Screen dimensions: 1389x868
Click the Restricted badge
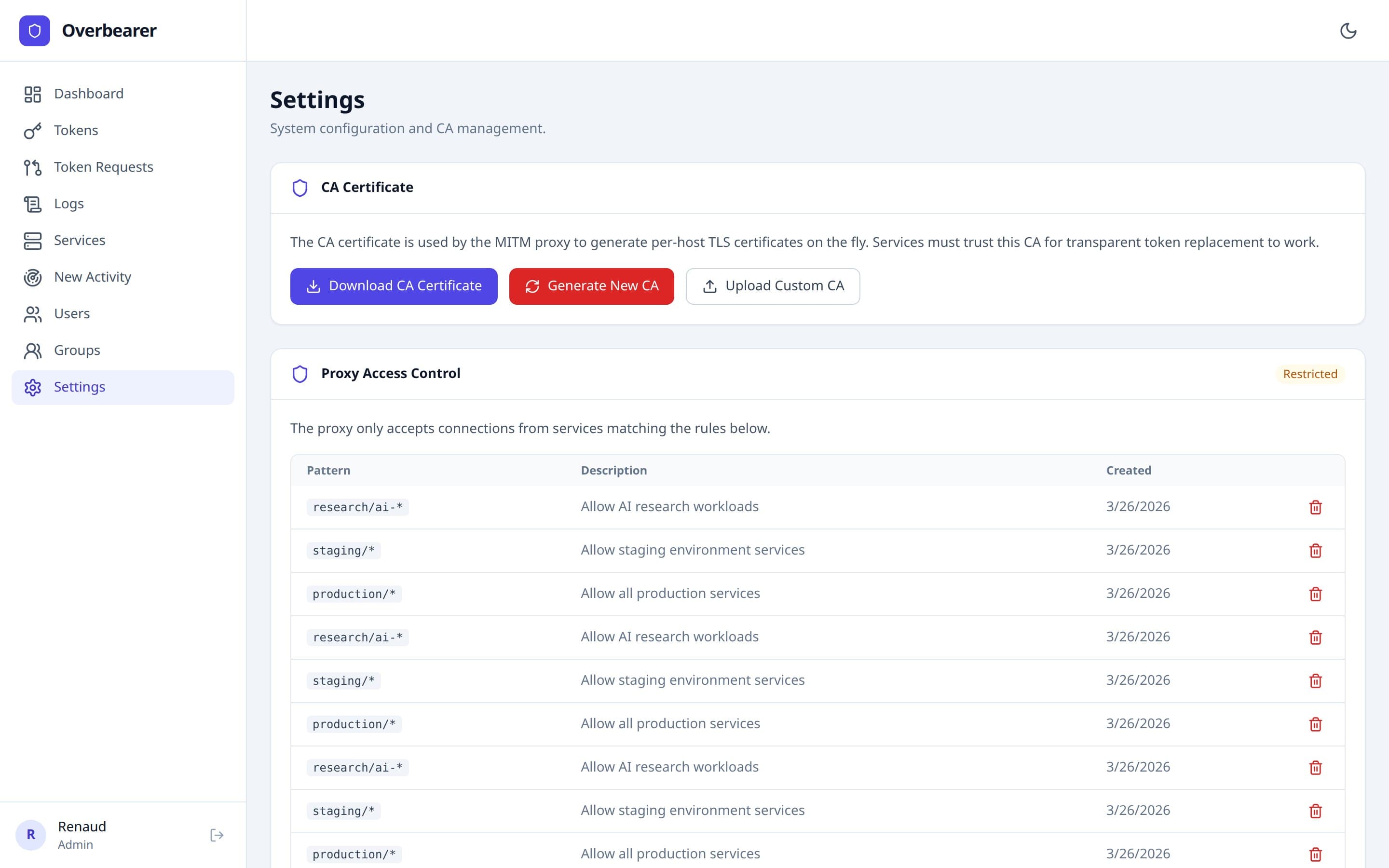point(1310,374)
